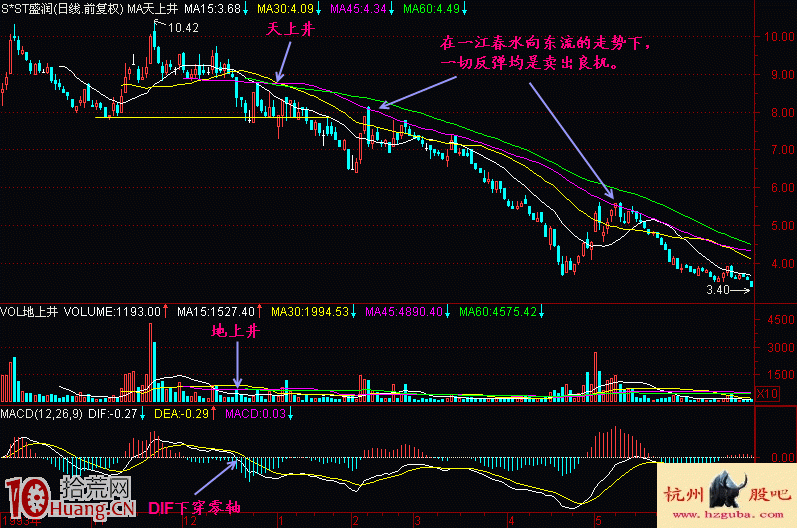Click the 10.00 price axis label

[779, 37]
